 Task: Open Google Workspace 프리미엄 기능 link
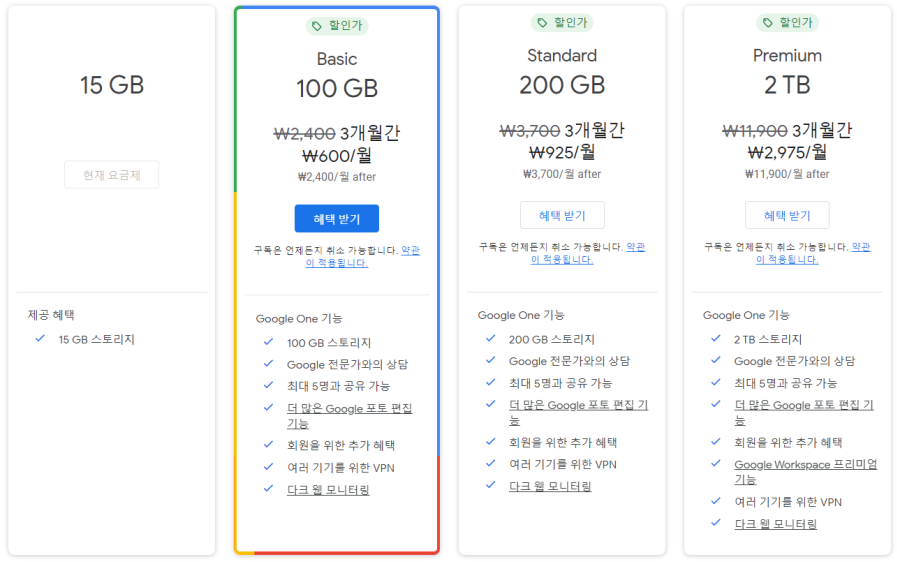pyautogui.click(x=805, y=472)
